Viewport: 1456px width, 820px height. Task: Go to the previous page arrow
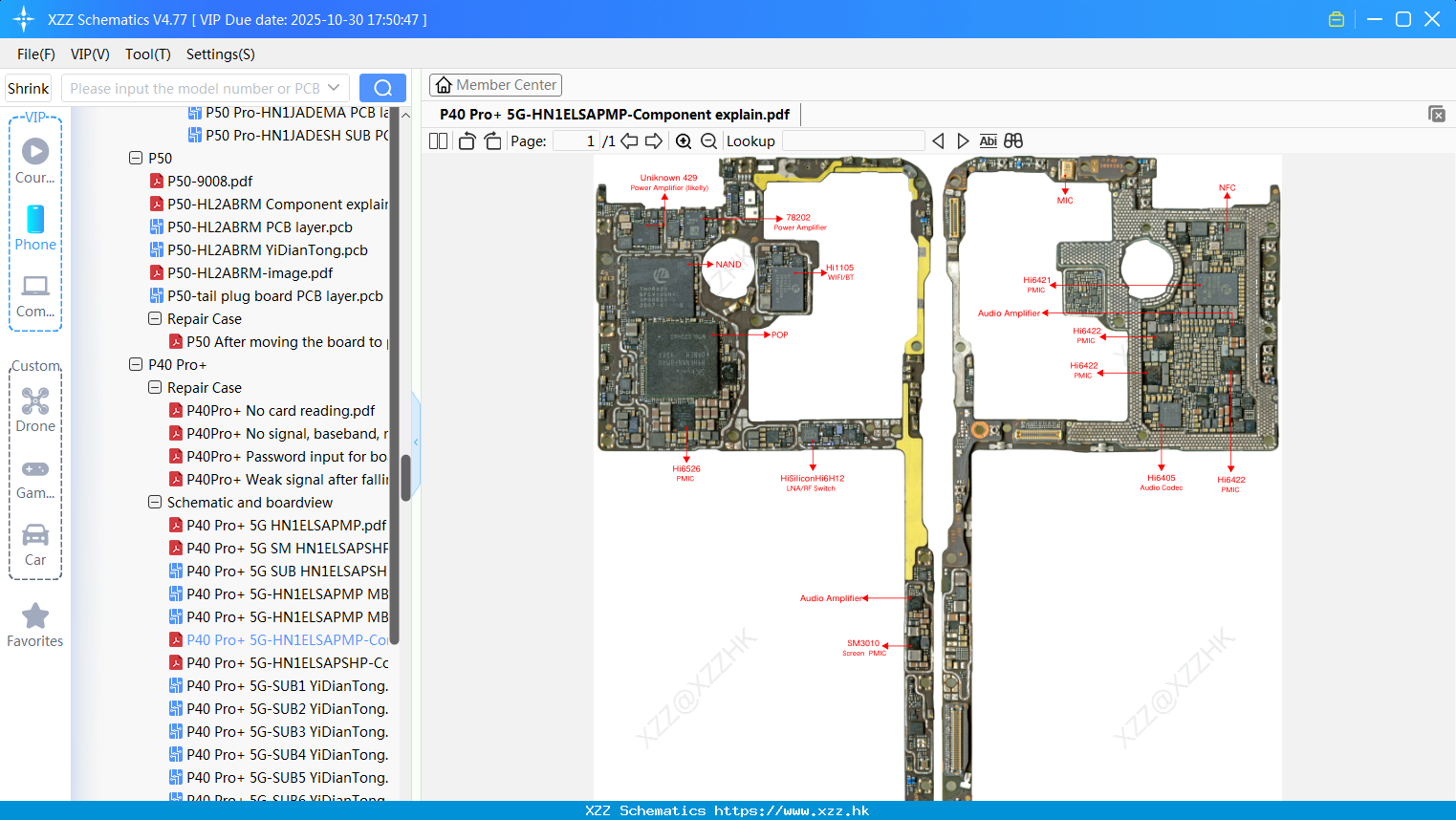click(629, 141)
